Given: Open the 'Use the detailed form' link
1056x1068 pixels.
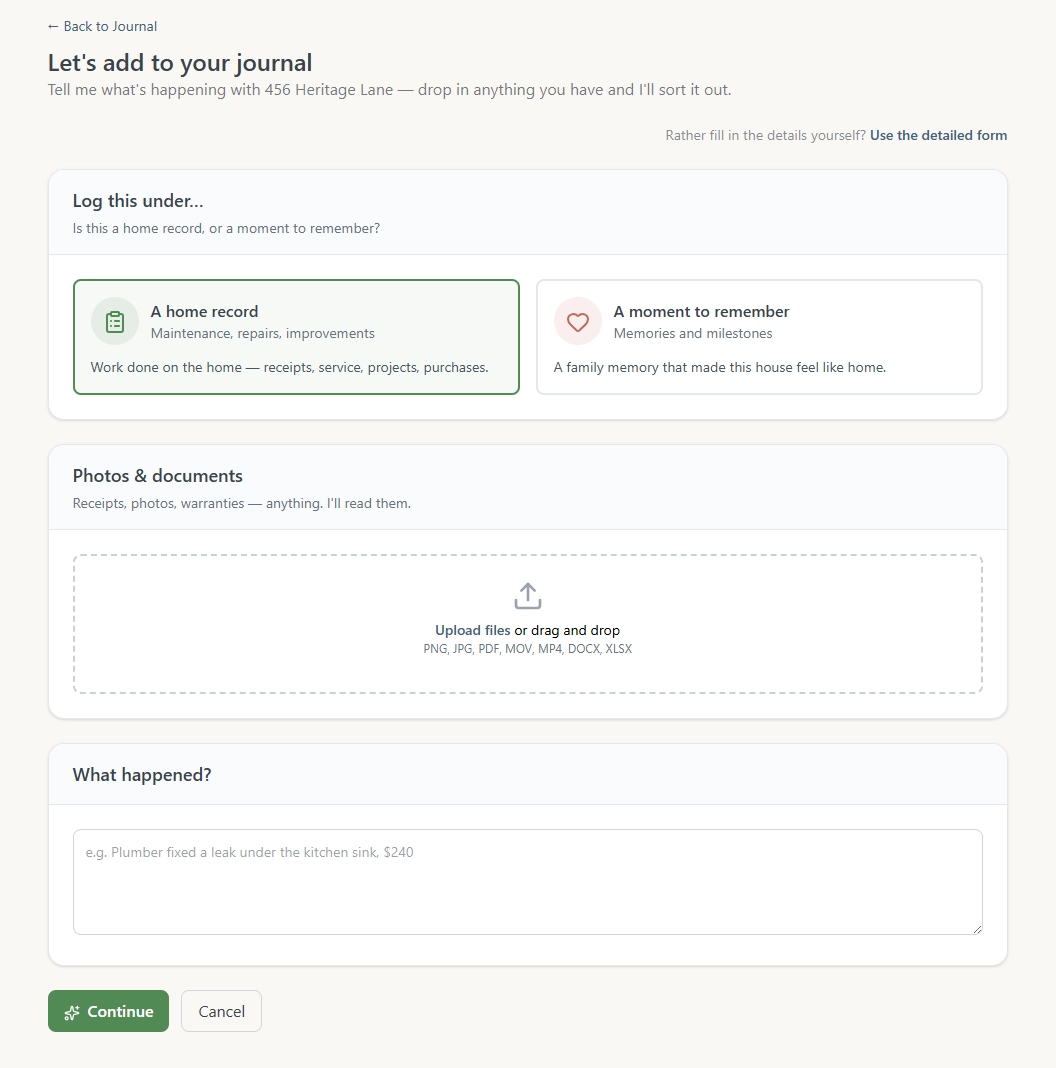Looking at the screenshot, I should tap(938, 135).
